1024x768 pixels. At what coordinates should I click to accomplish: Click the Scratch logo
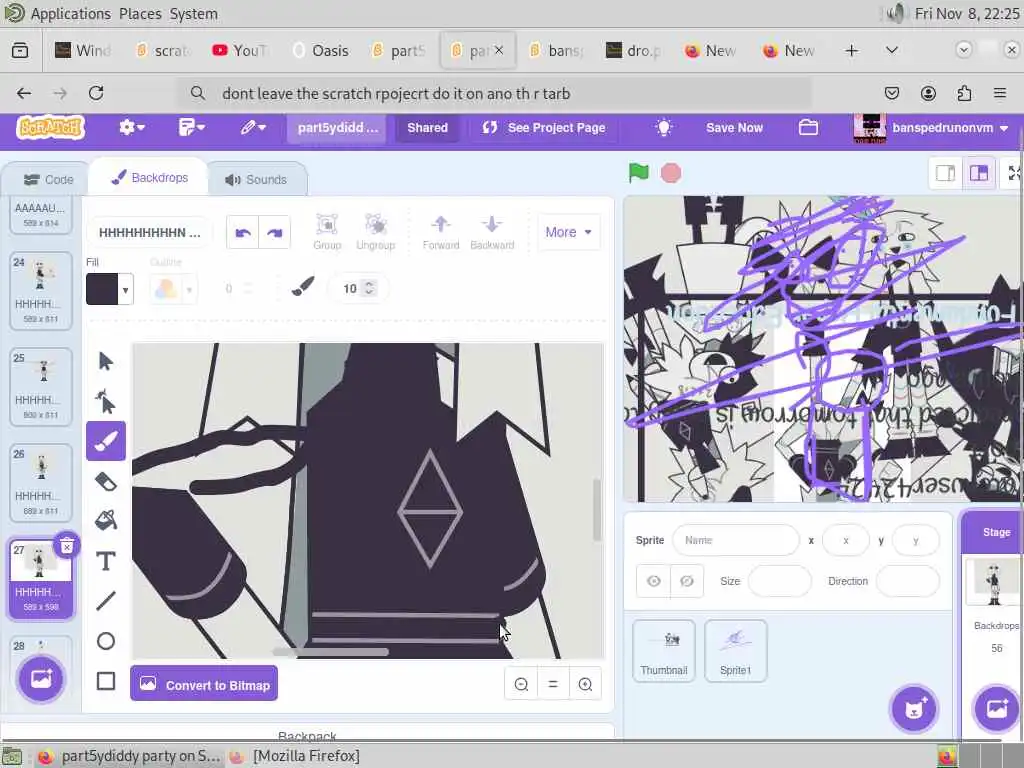(x=50, y=127)
